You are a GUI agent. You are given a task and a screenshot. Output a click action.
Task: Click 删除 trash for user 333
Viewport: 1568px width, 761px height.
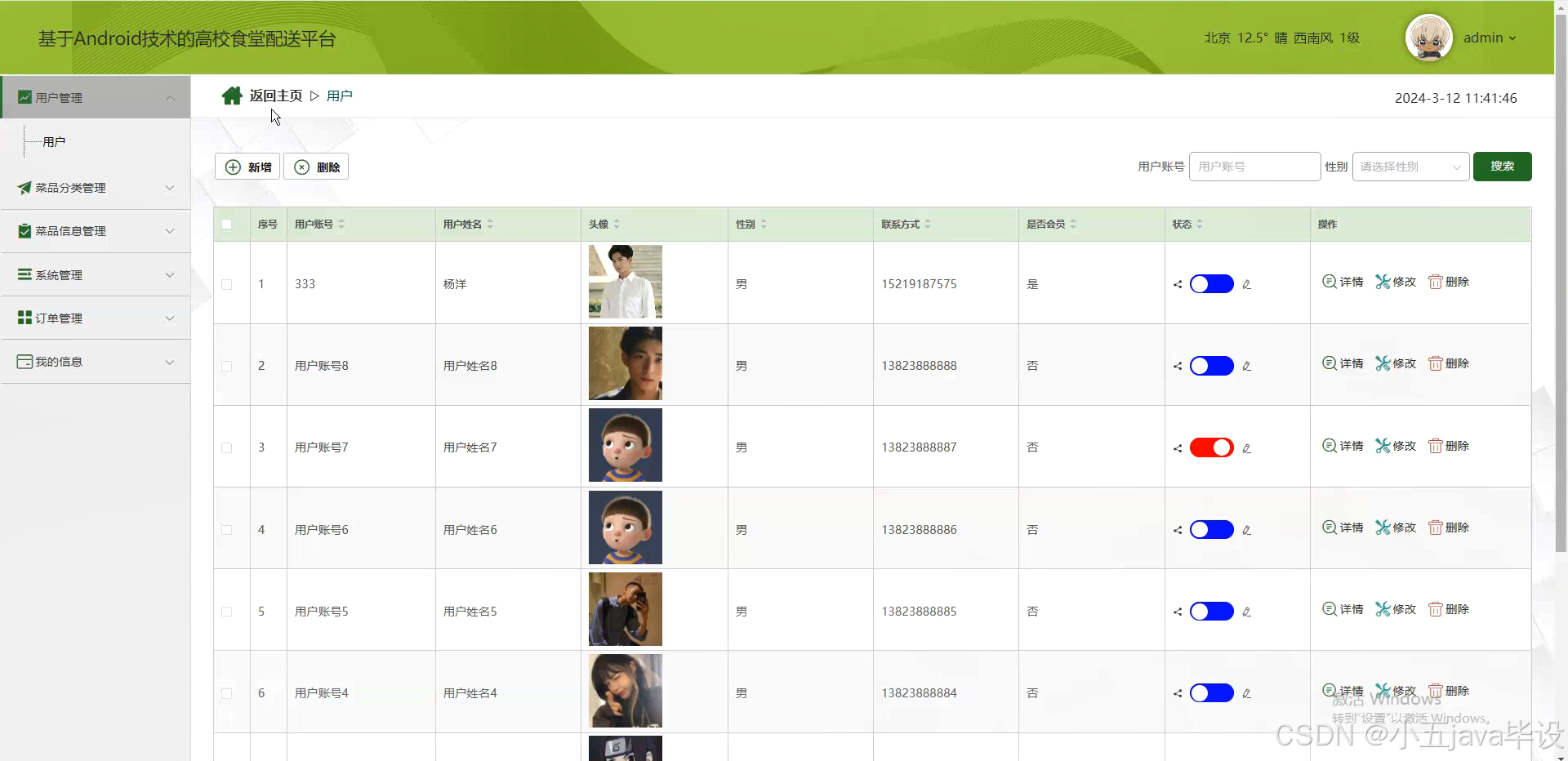(1449, 282)
